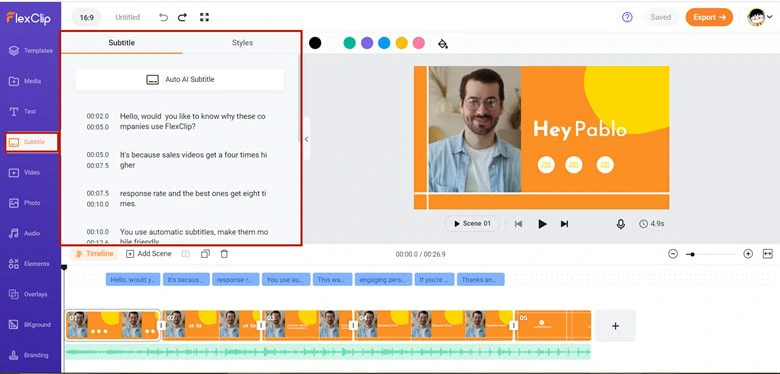Collapse the subtitle side panel arrow
The width and height of the screenshot is (780, 374).
tap(306, 139)
